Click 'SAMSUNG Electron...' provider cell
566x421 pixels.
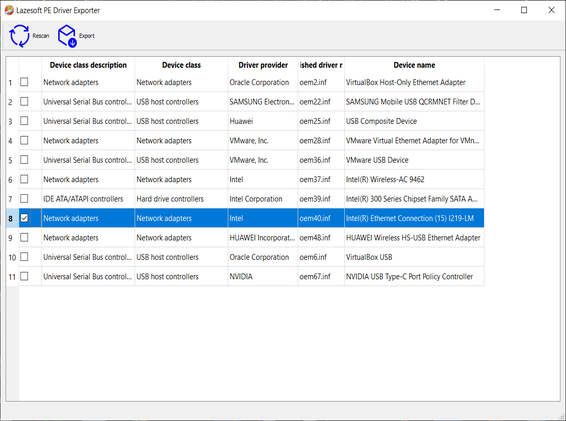tap(263, 102)
